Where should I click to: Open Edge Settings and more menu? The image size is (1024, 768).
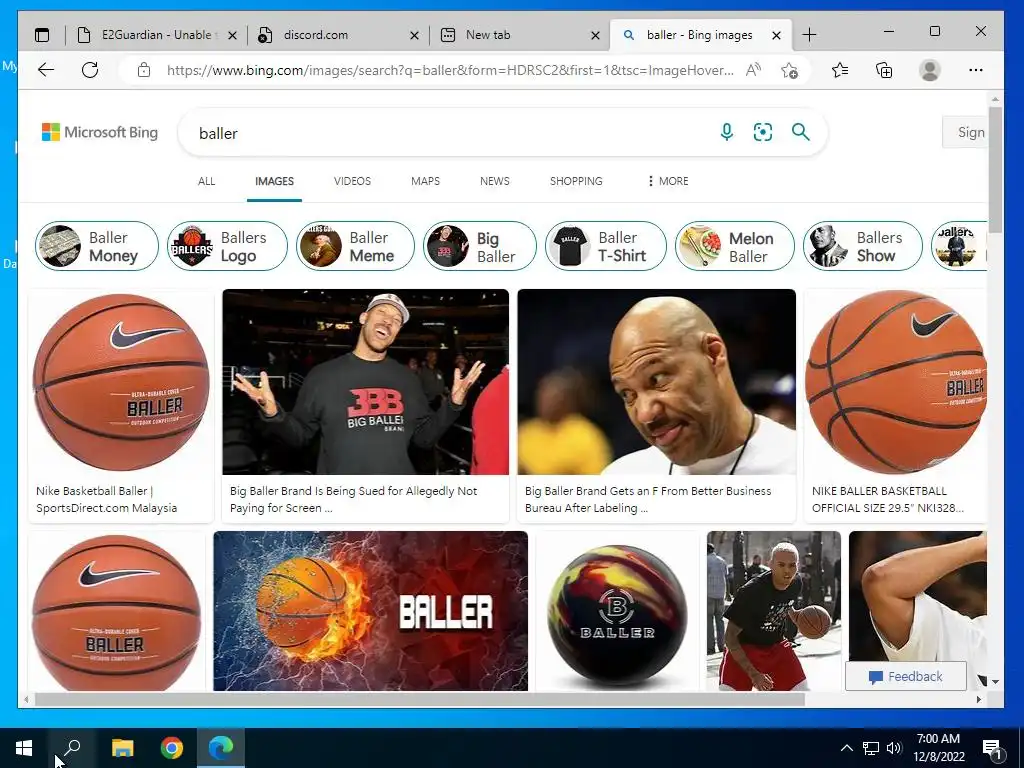[976, 70]
